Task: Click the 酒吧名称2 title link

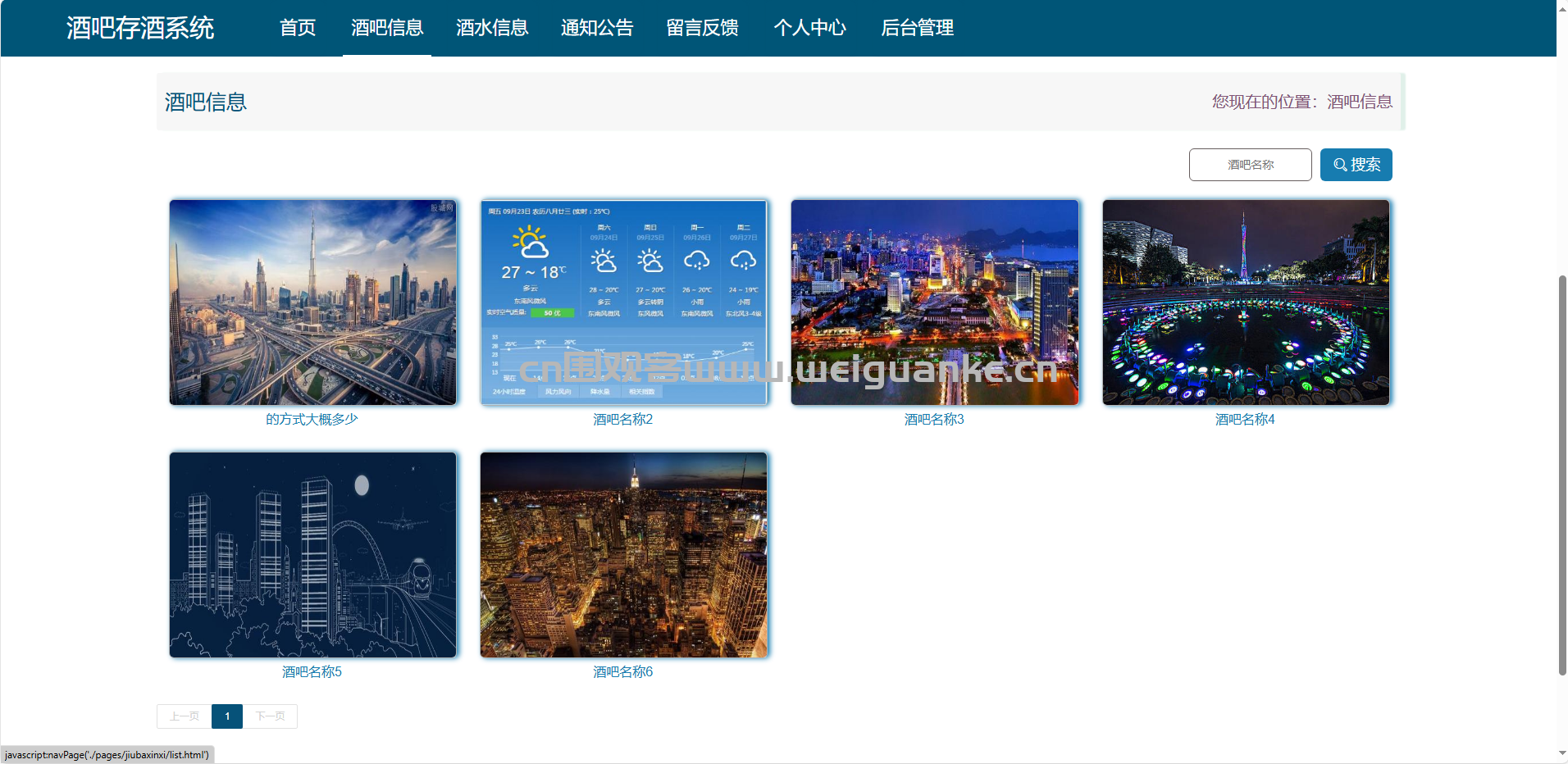Action: (x=623, y=419)
